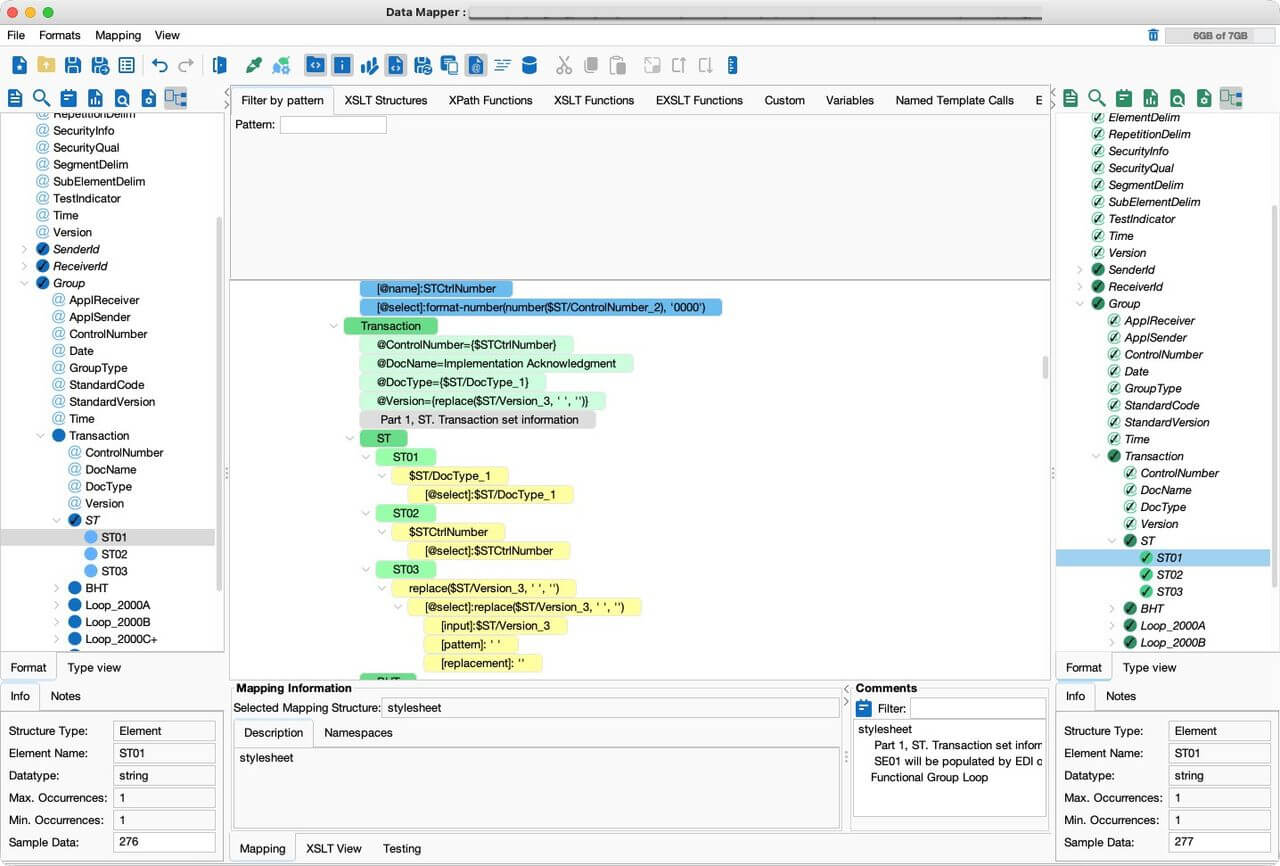The height and width of the screenshot is (866, 1280).
Task: Open the Named Template Calls tab
Action: [954, 100]
